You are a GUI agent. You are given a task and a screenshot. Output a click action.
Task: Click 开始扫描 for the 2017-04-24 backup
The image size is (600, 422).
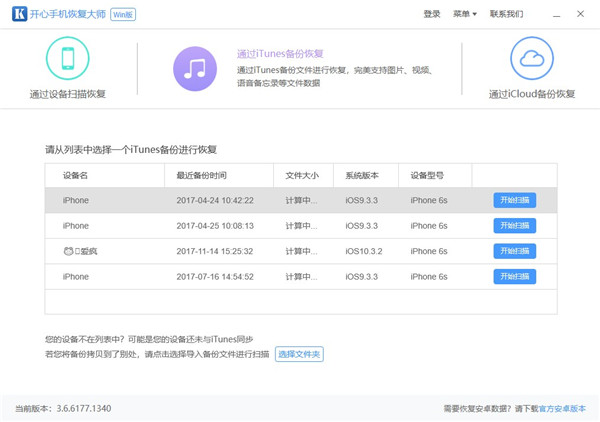[x=514, y=200]
